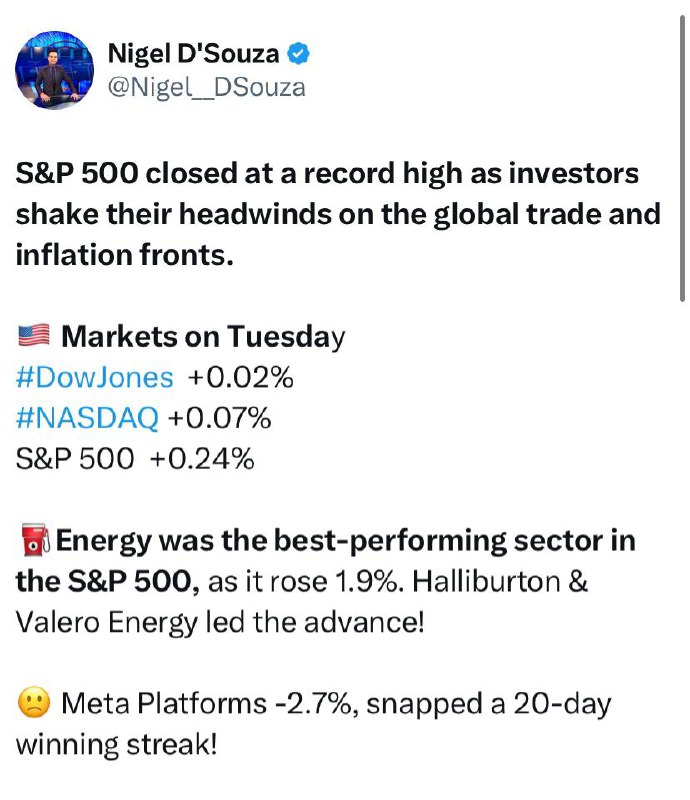The width and height of the screenshot is (690, 800).
Task: Click the sad face emoji
Action: pyautogui.click(x=34, y=703)
